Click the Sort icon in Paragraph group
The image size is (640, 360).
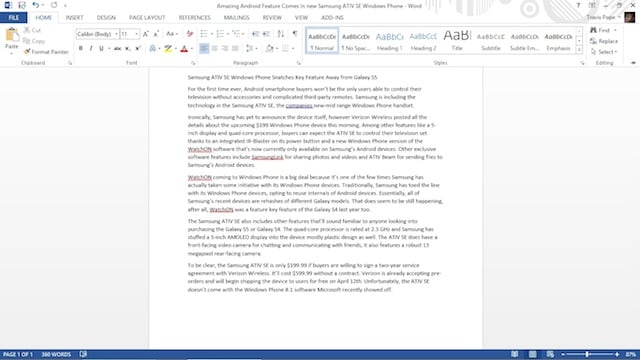coord(281,34)
